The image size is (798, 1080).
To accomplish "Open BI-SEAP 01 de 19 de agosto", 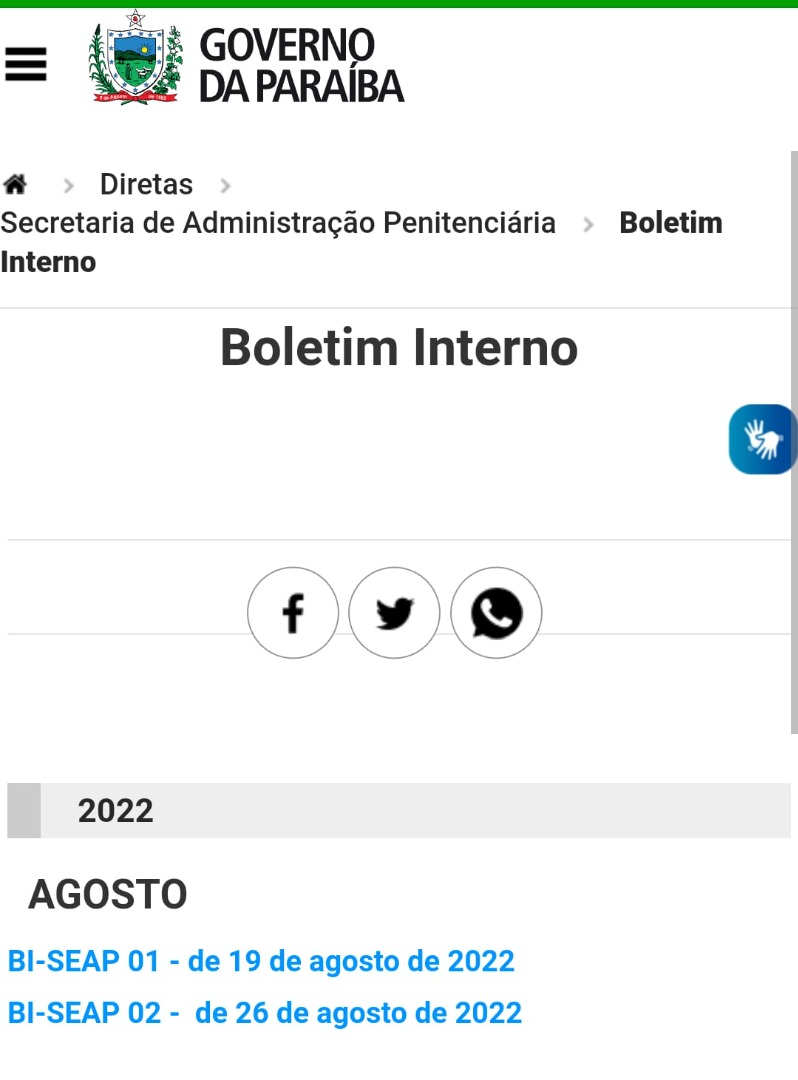I will (261, 962).
